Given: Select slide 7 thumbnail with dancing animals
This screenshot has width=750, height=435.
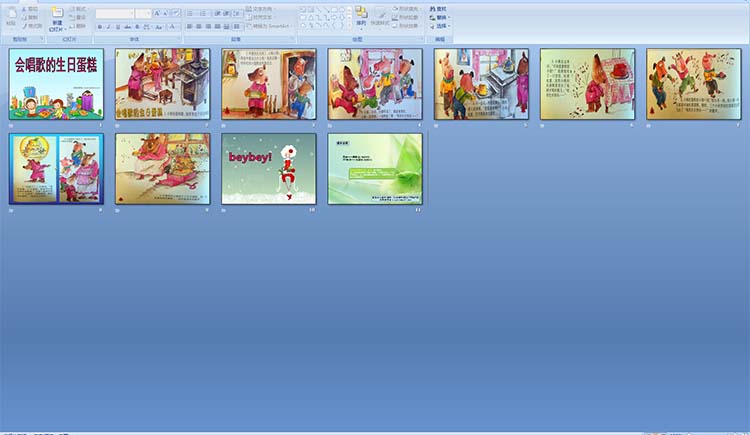Looking at the screenshot, I should pyautogui.click(x=694, y=84).
